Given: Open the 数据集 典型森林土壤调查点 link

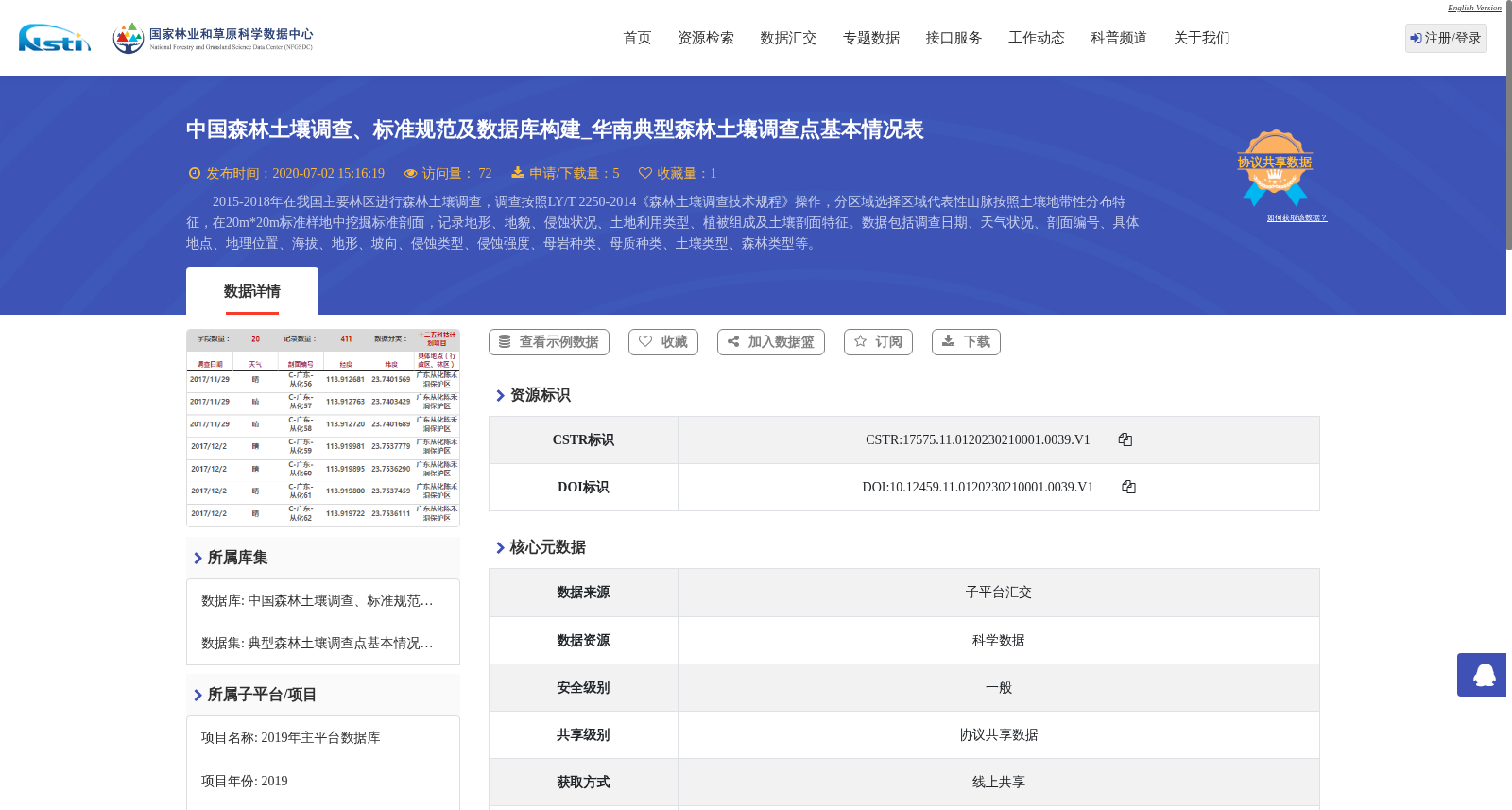Looking at the screenshot, I should click(318, 643).
